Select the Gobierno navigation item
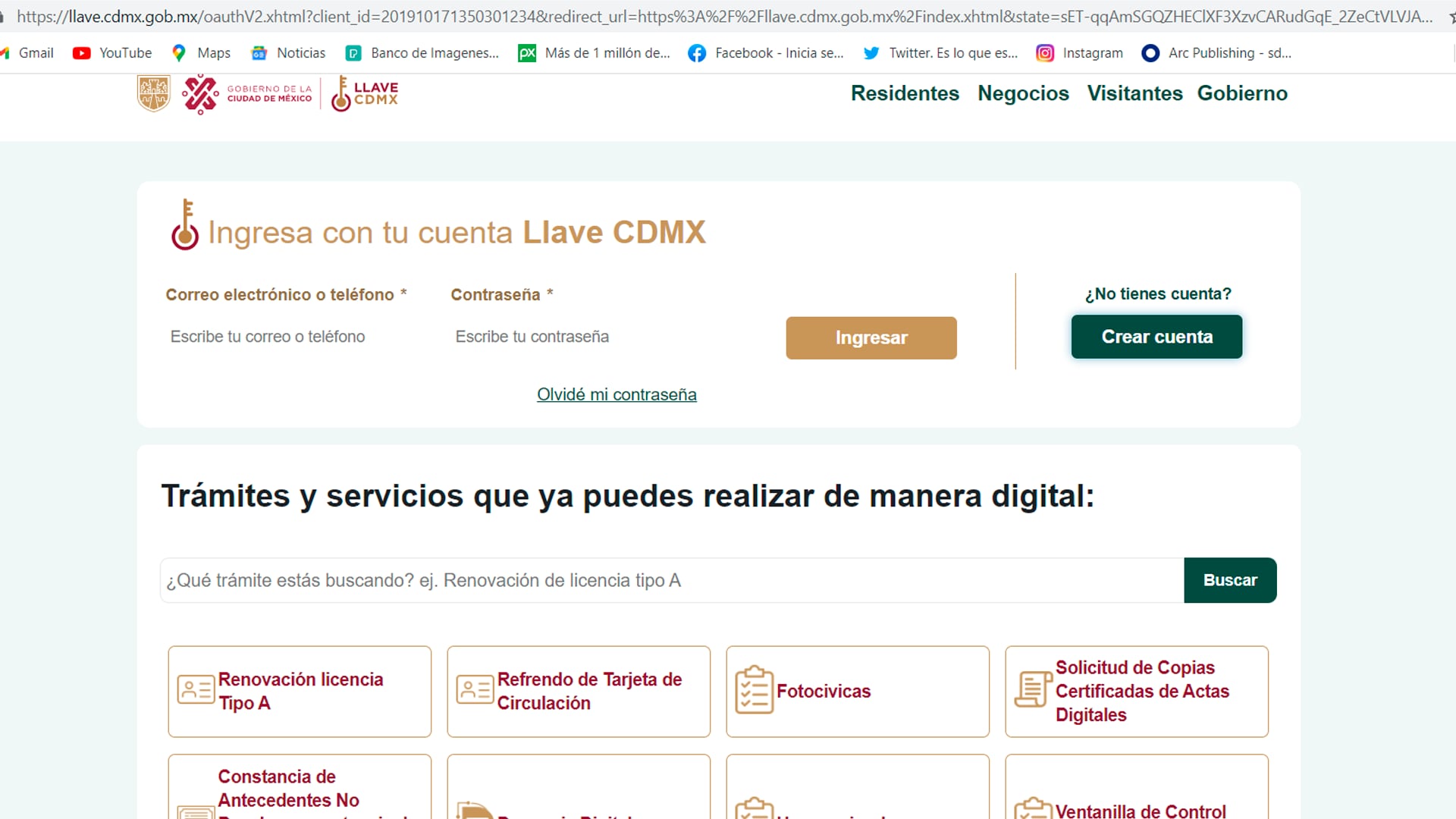1456x819 pixels. pyautogui.click(x=1242, y=93)
